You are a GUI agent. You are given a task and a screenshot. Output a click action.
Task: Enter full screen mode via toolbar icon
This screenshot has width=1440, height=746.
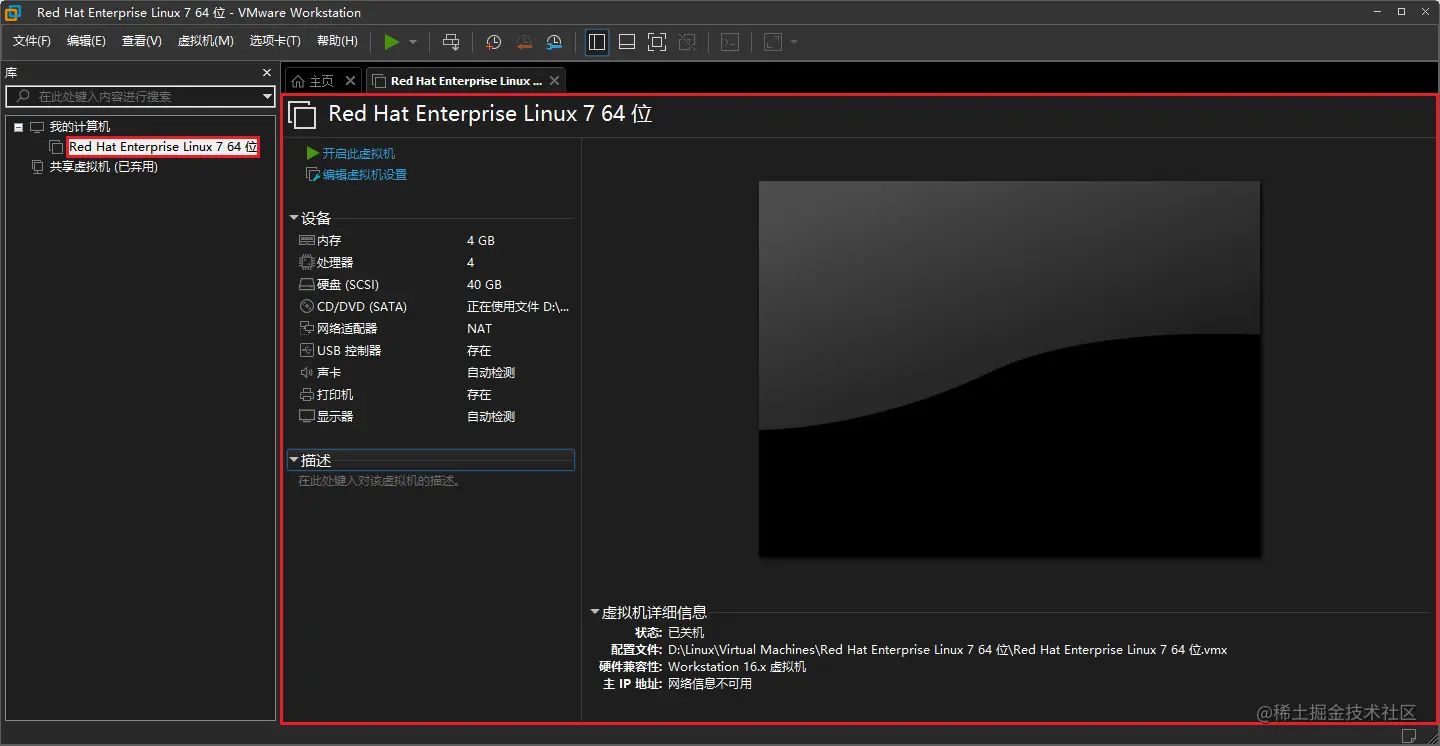click(x=657, y=42)
